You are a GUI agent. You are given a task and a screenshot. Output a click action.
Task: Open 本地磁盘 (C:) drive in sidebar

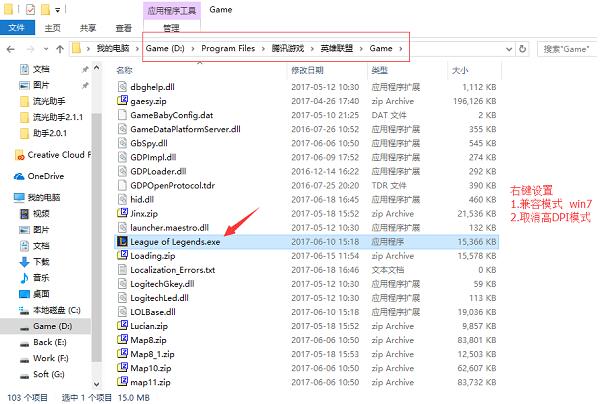(x=57, y=310)
